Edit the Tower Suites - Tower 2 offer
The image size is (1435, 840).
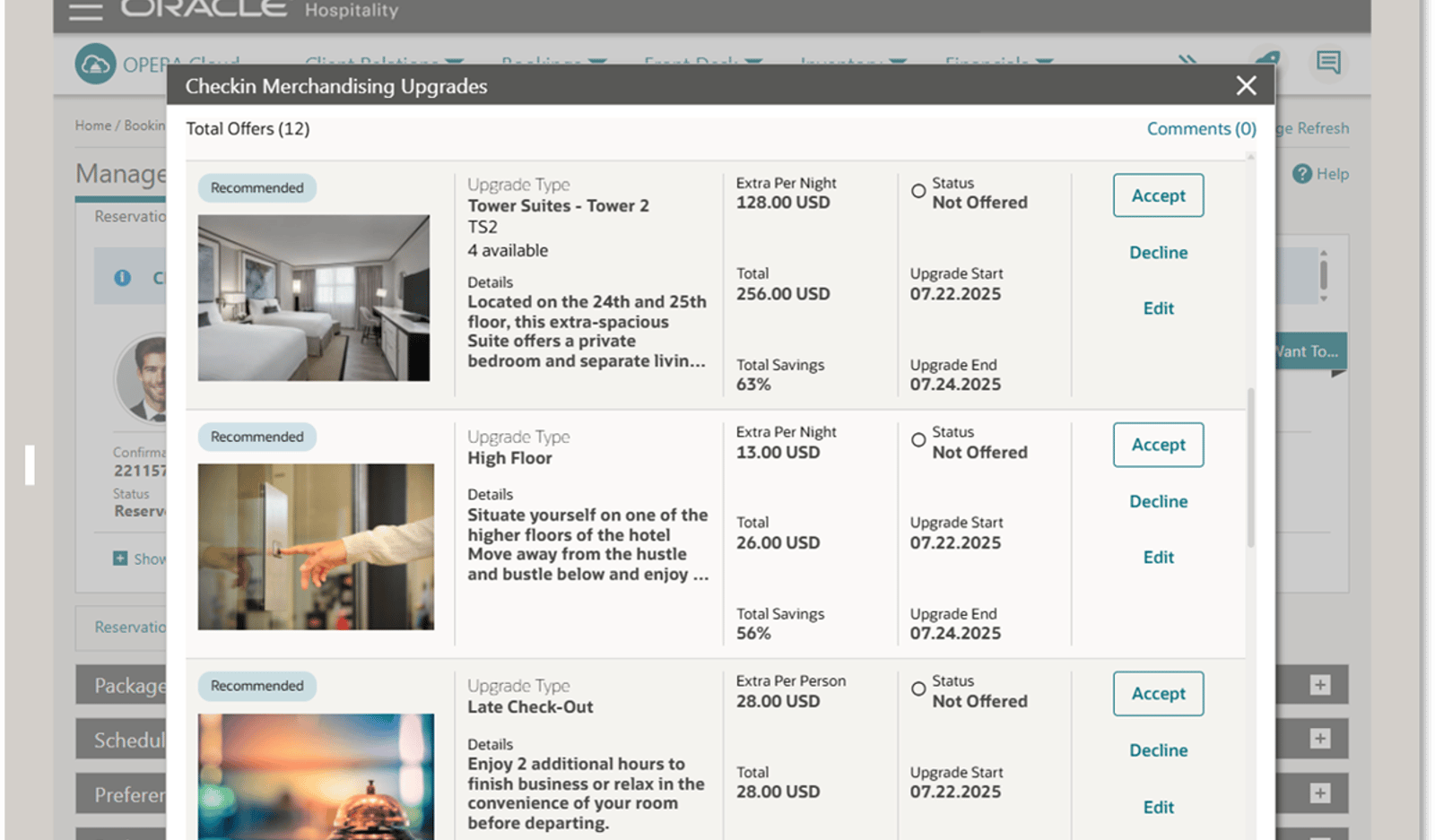point(1158,308)
